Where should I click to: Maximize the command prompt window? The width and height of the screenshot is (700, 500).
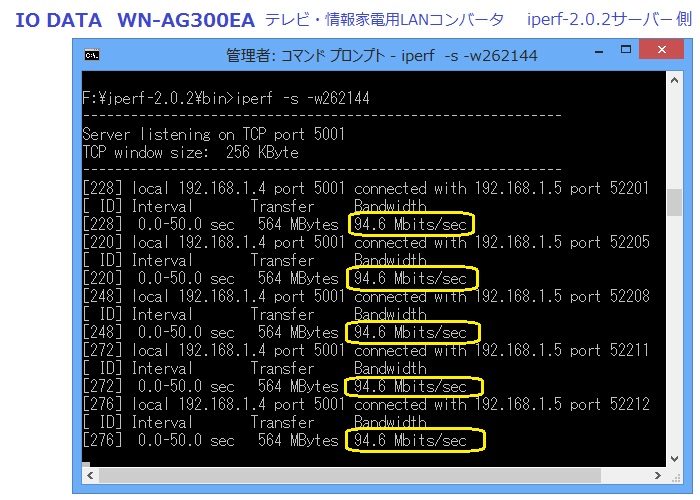pyautogui.click(x=626, y=50)
